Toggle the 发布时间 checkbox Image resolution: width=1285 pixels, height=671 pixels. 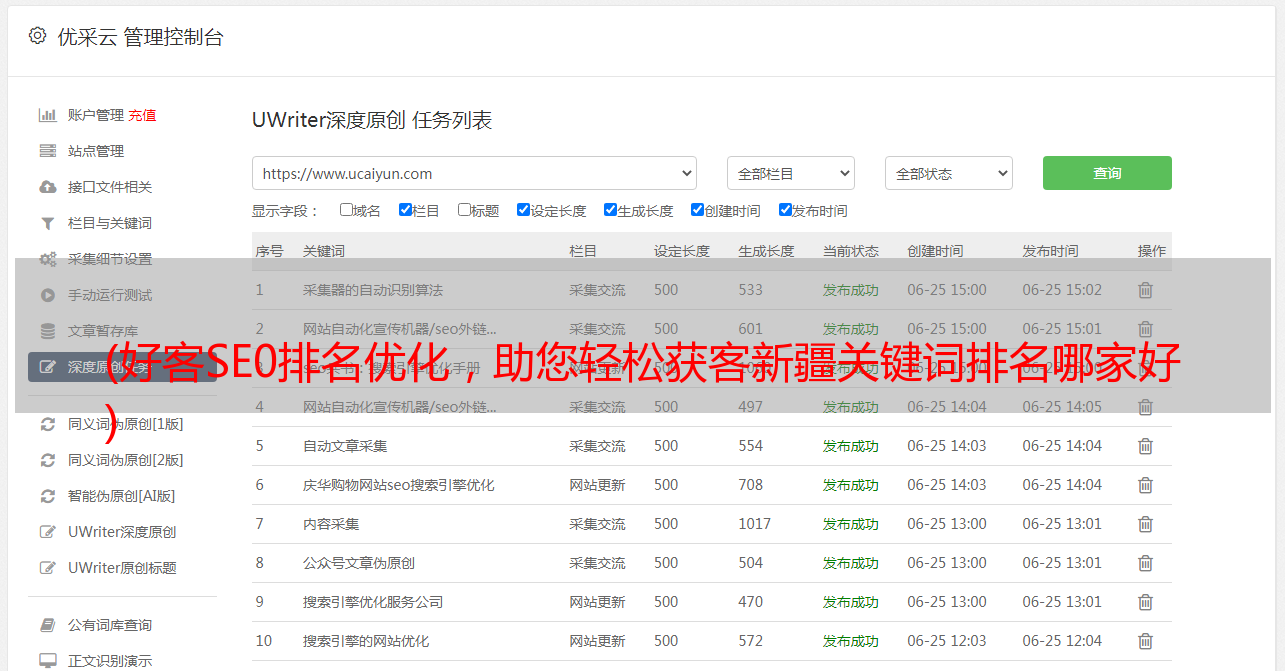coord(785,210)
